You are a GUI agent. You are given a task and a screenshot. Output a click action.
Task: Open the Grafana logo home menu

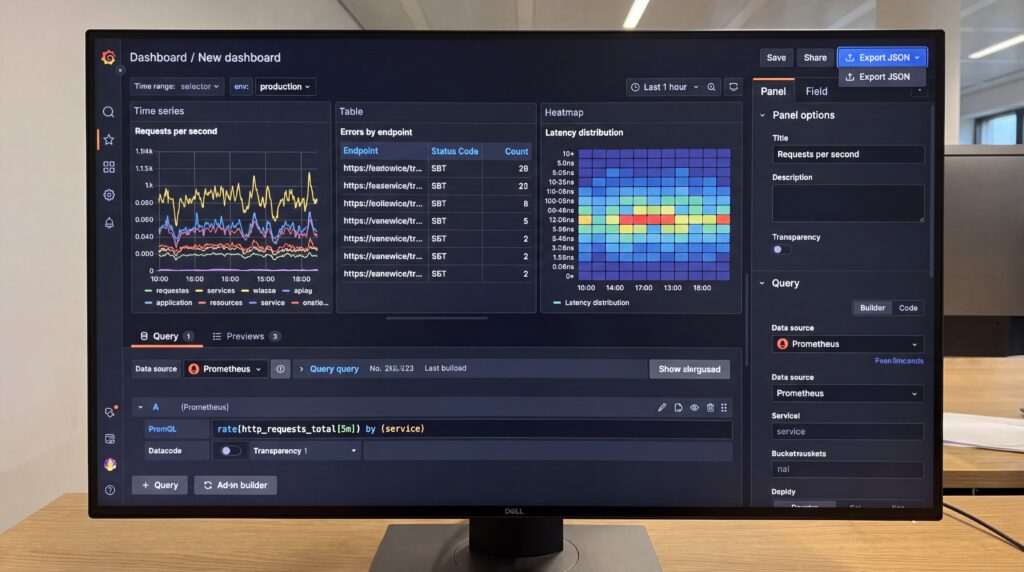tap(108, 57)
